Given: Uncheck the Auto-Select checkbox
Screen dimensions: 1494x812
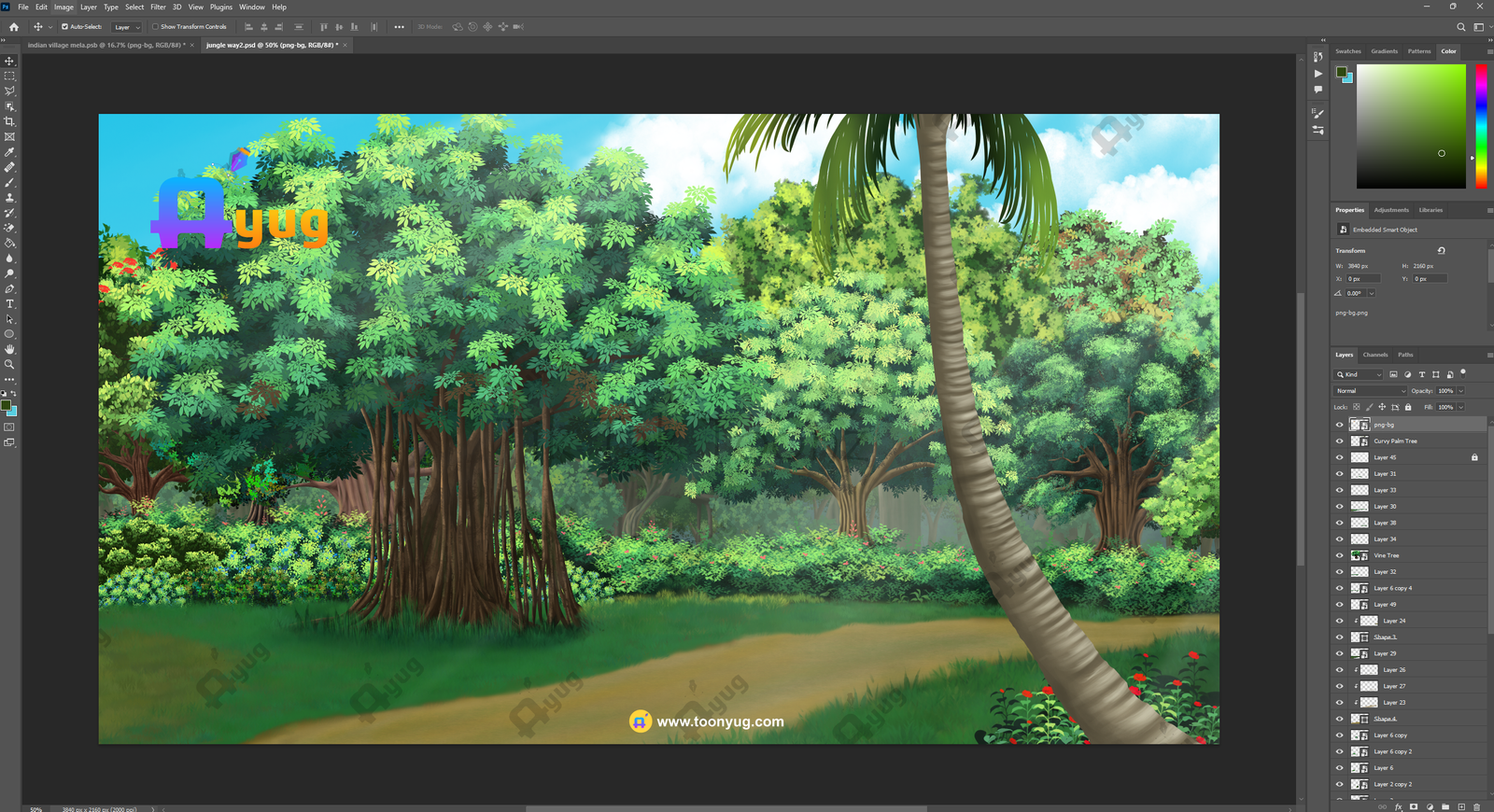Looking at the screenshot, I should tap(64, 27).
